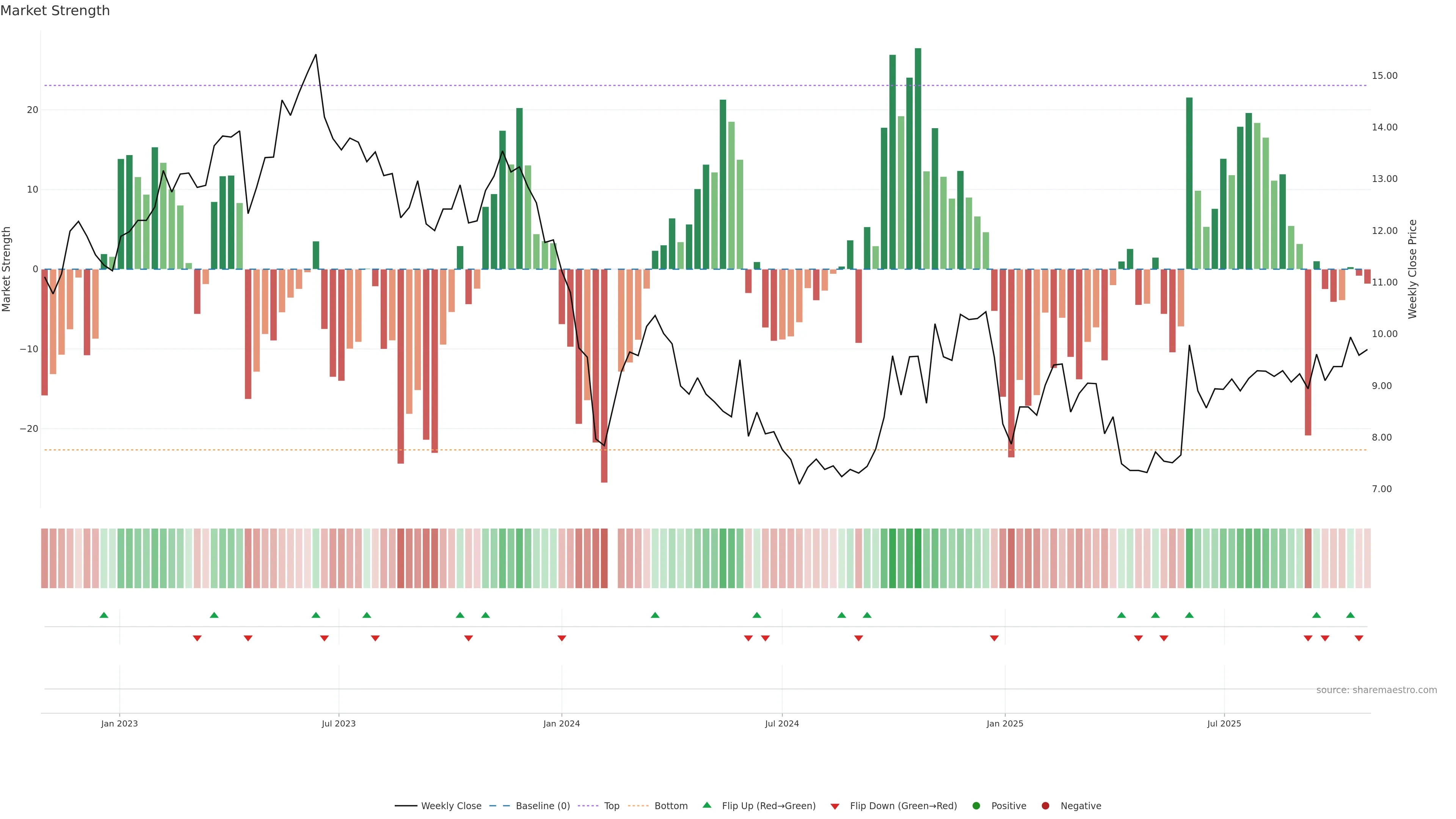
Task: Click the darkest green heatmap strip cell
Action: (x=918, y=559)
